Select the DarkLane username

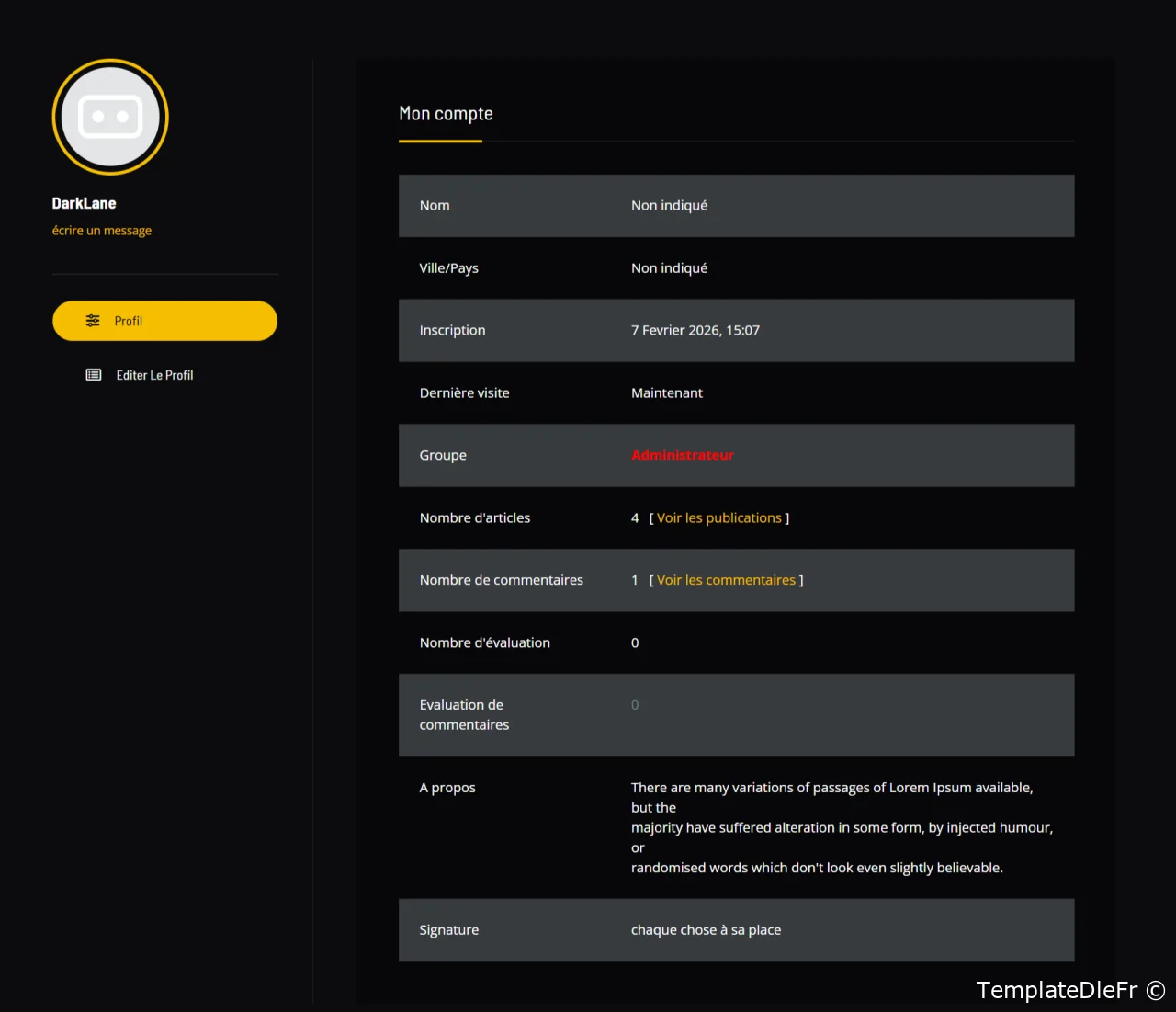click(84, 203)
